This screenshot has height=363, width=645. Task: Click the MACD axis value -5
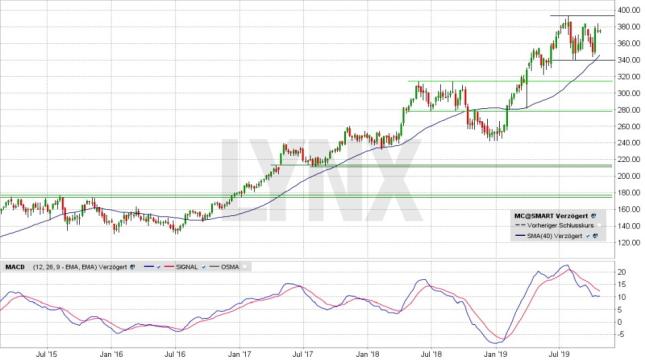click(621, 335)
